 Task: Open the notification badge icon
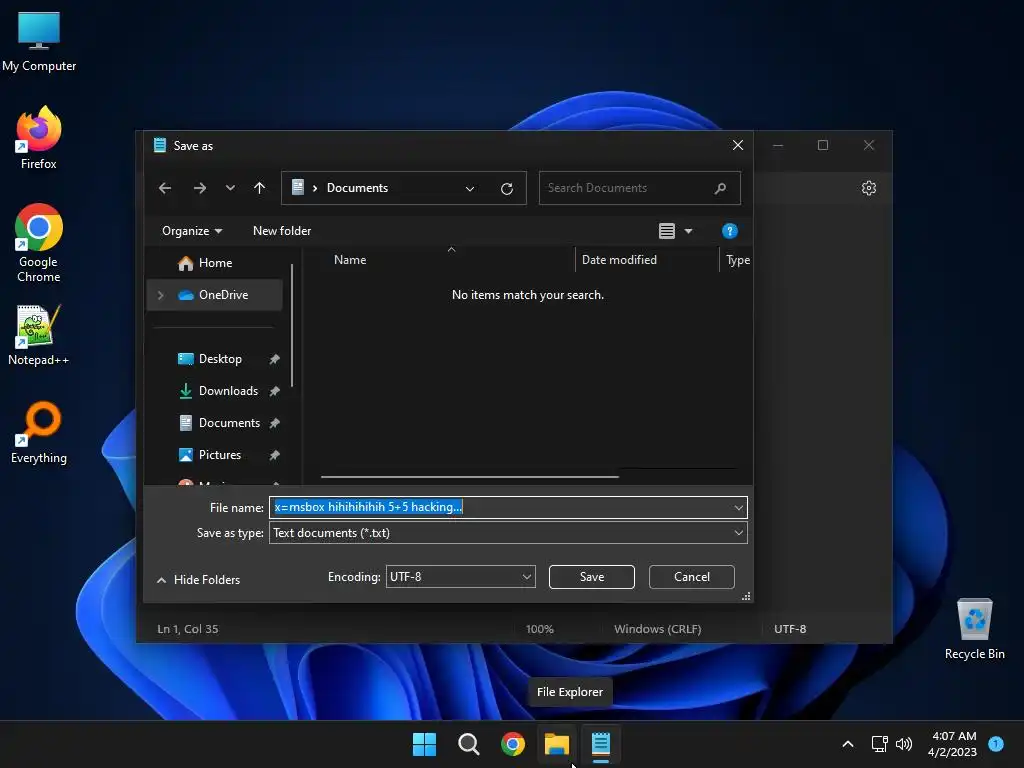996,743
